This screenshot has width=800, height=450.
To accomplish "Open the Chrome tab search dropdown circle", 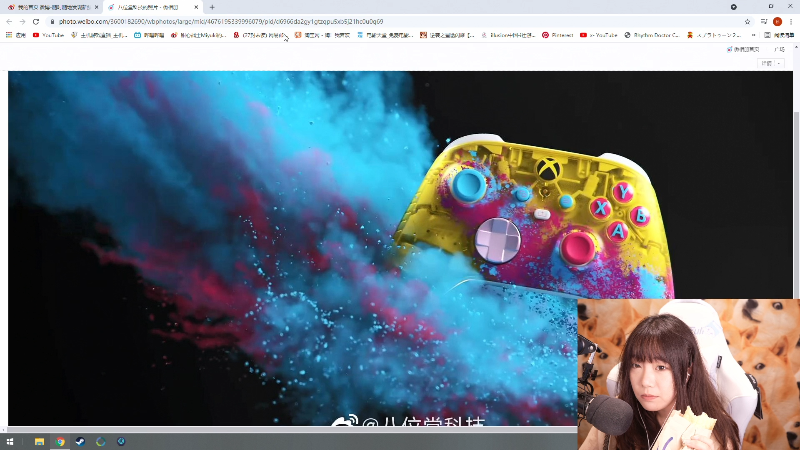I will pos(734,7).
